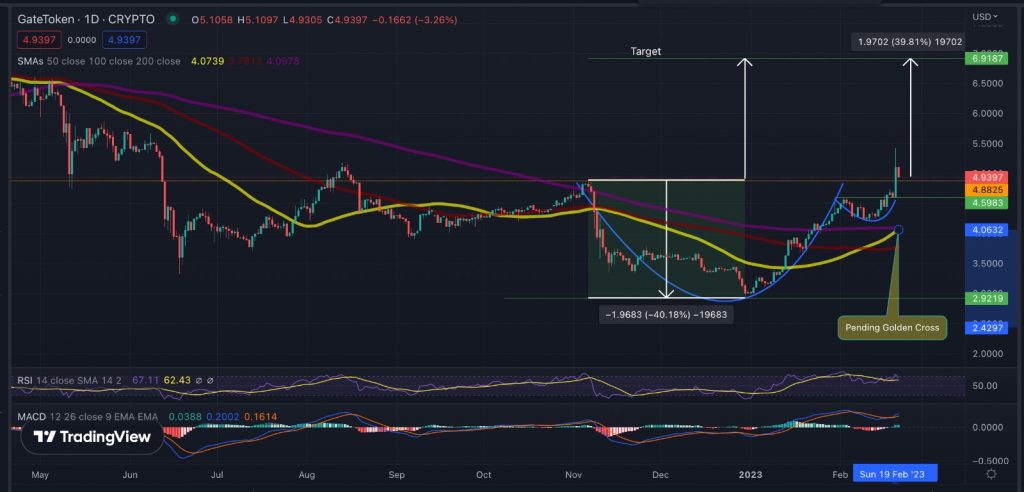This screenshot has height=492, width=1024.
Task: Click the second RSI null symbol
Action: (x=210, y=380)
